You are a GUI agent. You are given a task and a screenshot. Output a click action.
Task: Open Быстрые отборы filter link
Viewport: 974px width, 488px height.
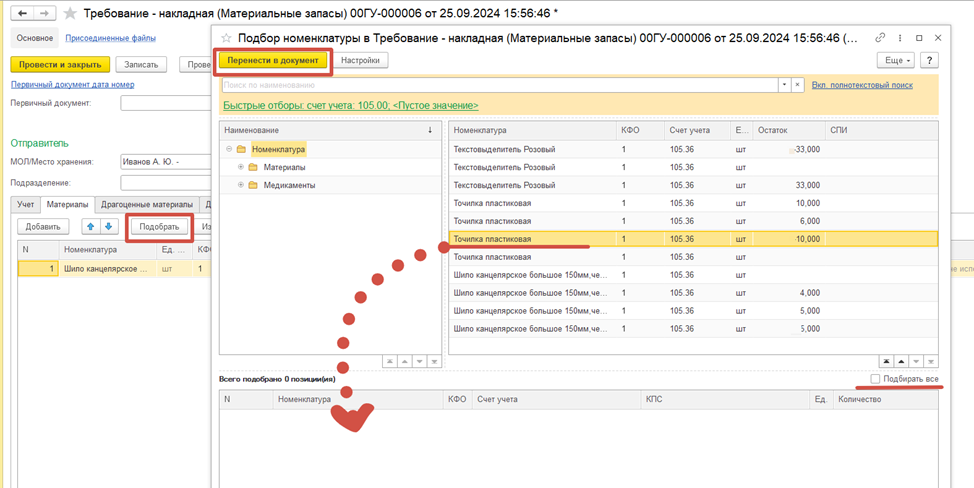pyautogui.click(x=350, y=106)
